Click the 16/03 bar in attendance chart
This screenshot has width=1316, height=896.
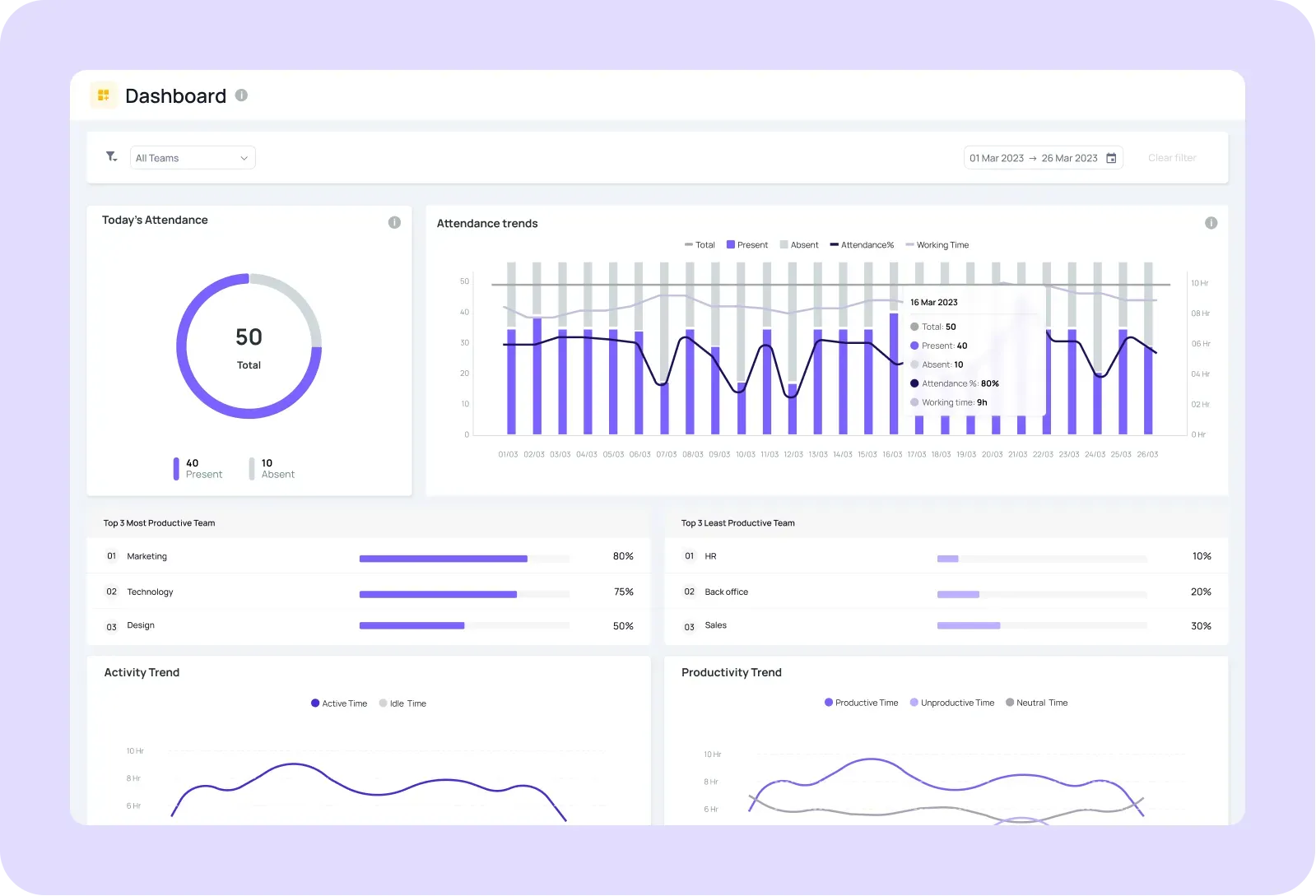(894, 374)
